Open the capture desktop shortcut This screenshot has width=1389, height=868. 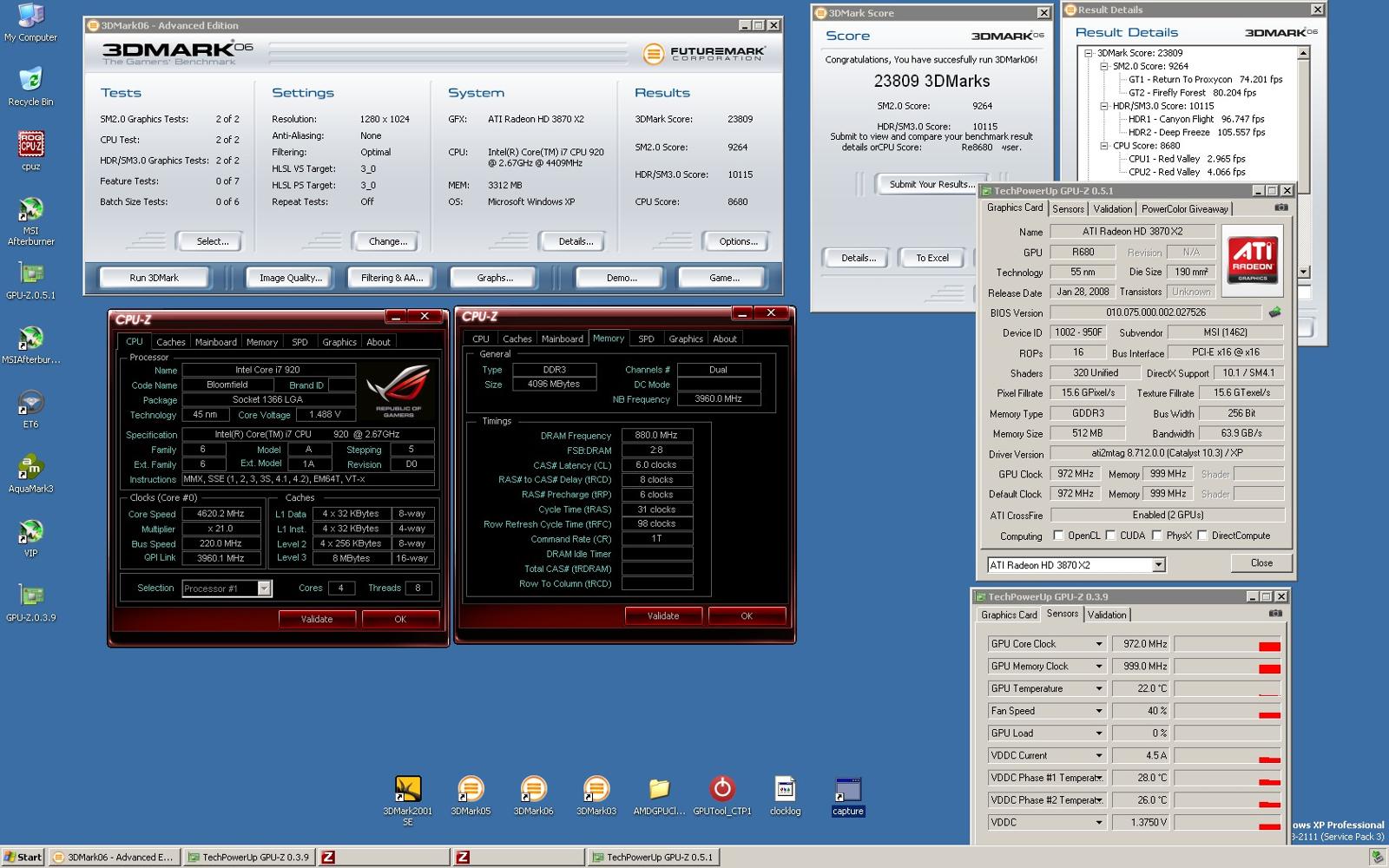click(x=847, y=795)
